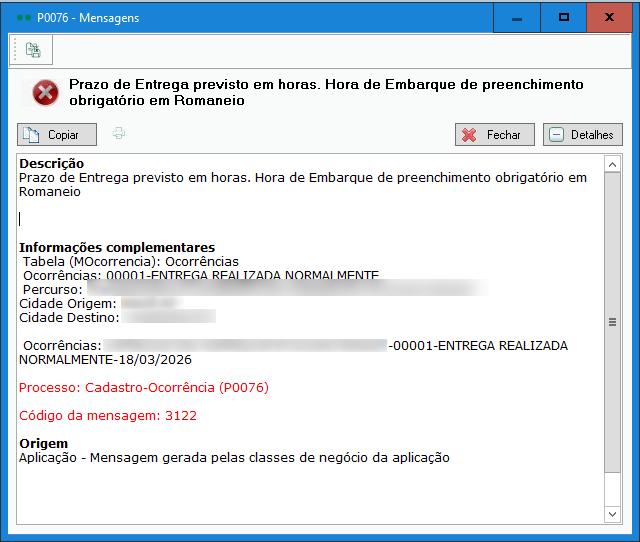Click the vertical scrollbar thumb
The height and width of the screenshot is (542, 640).
point(613,322)
